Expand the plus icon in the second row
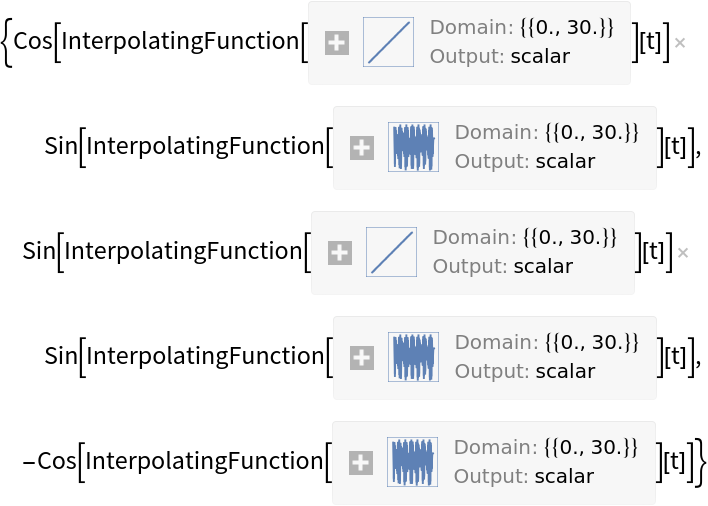Screen dimensions: 708x506 click(x=361, y=148)
